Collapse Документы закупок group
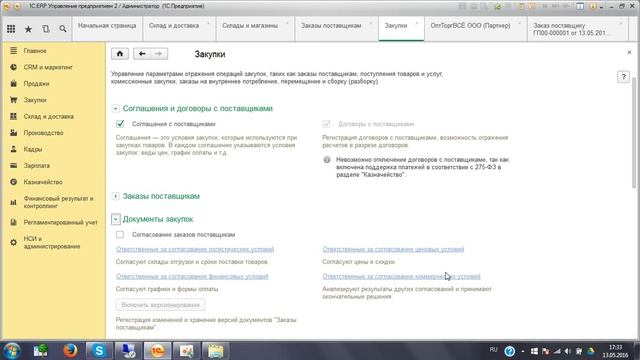 click(116, 219)
